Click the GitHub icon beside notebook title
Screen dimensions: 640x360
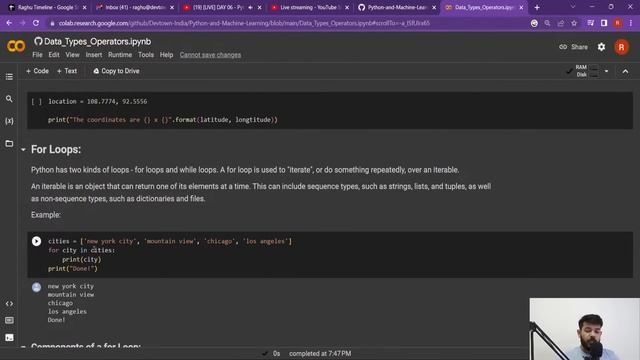[38, 41]
